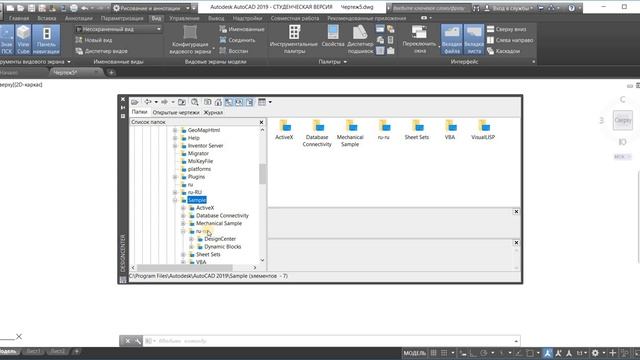This screenshot has height=360, width=640.
Task: Switch to Открытые чертежи tab
Action: (176, 112)
